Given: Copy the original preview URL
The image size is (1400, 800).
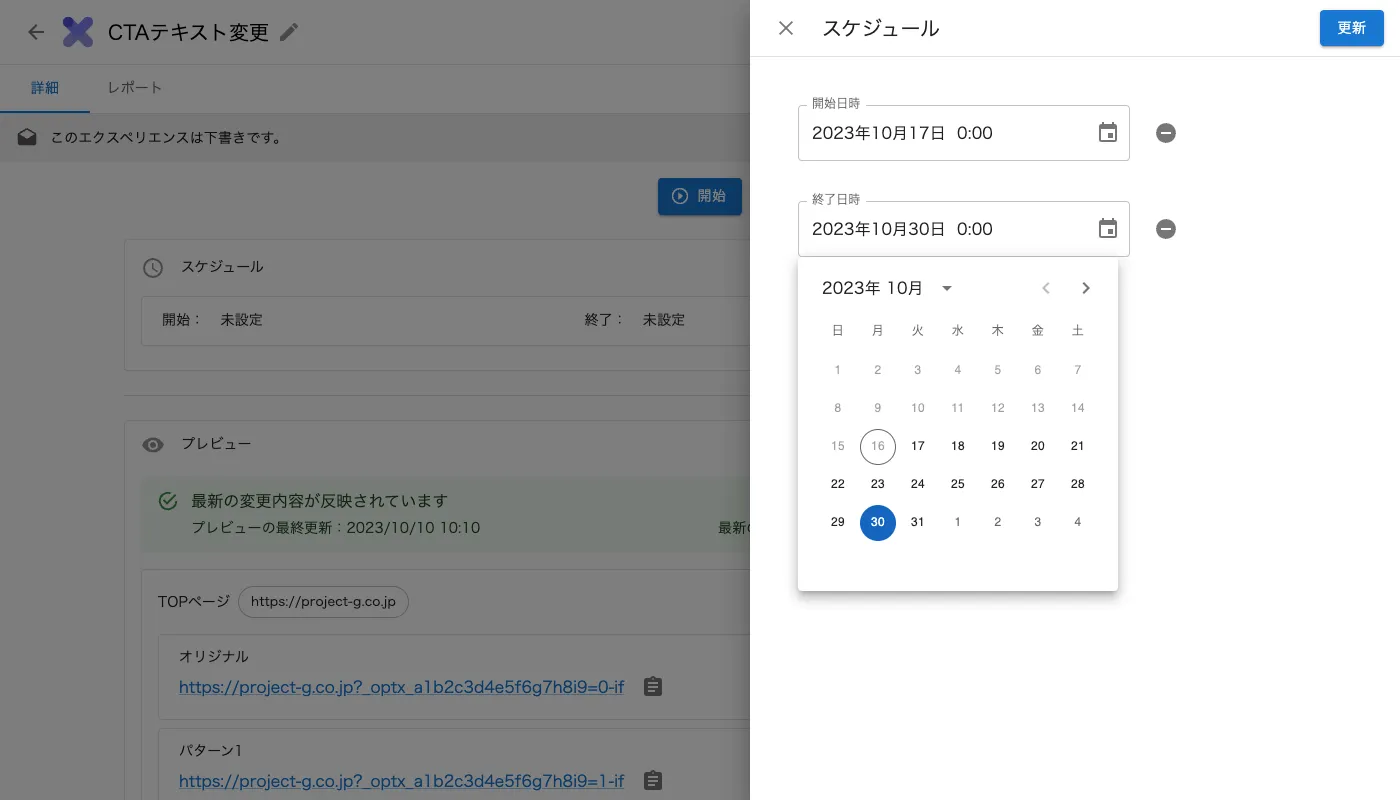Looking at the screenshot, I should pos(652,687).
